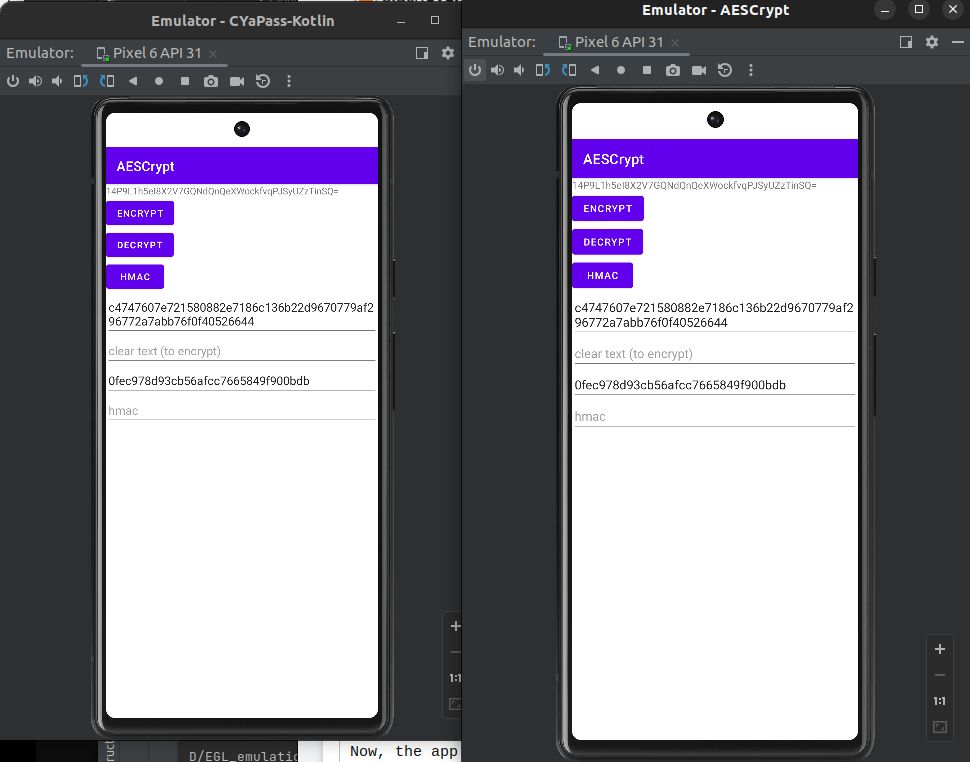Click base64 text in AESCrypt emulator screen
The width and height of the screenshot is (970, 762).
click(695, 186)
